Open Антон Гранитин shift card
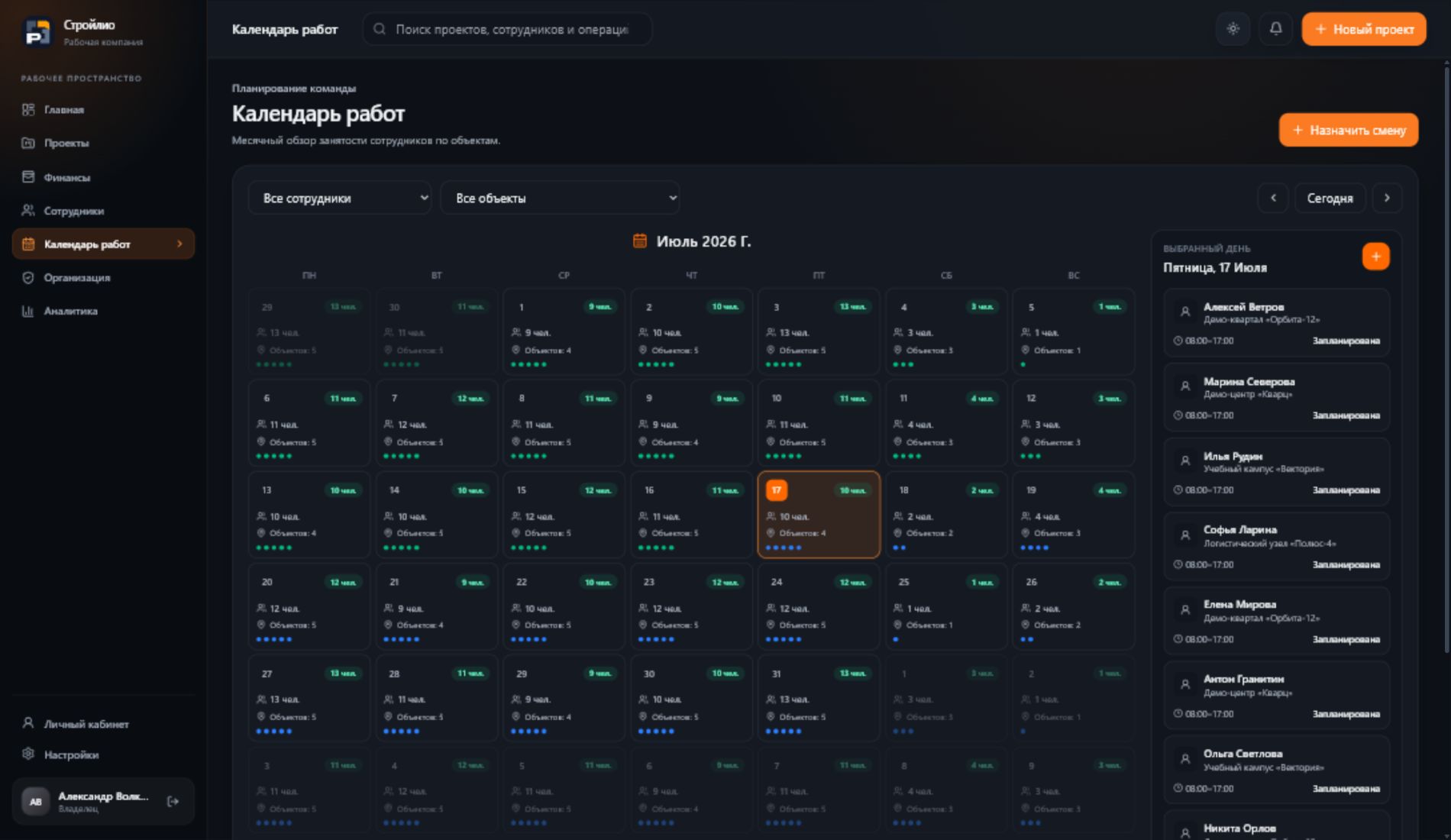Screen dimensions: 1451x840 tap(1276, 696)
